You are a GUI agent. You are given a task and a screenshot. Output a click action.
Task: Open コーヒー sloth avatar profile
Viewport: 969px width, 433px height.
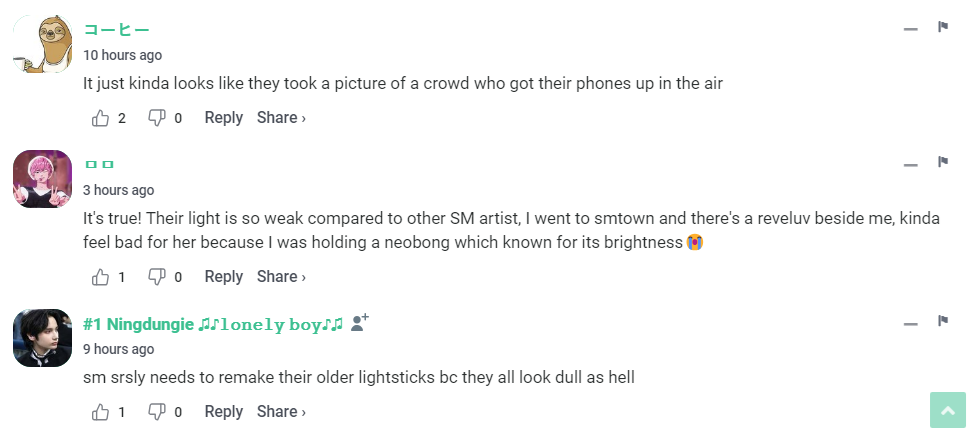(x=42, y=44)
